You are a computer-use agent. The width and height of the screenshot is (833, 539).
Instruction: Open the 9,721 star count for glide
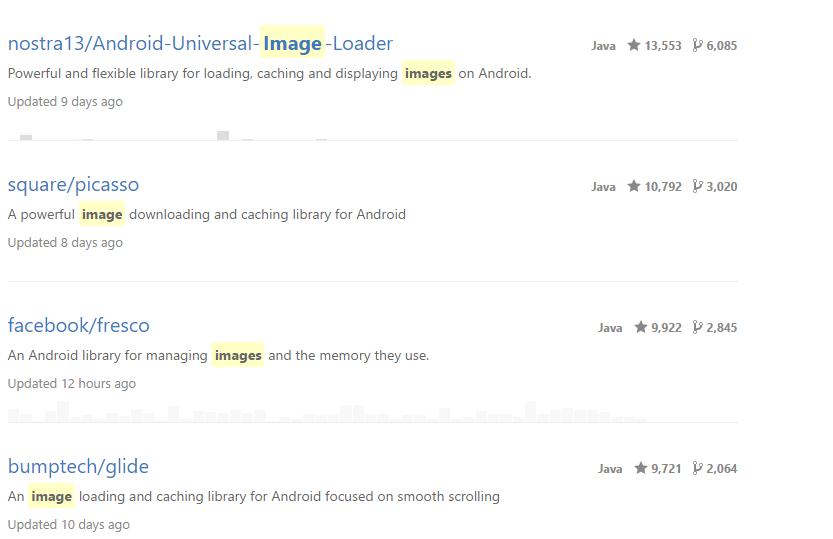(666, 469)
